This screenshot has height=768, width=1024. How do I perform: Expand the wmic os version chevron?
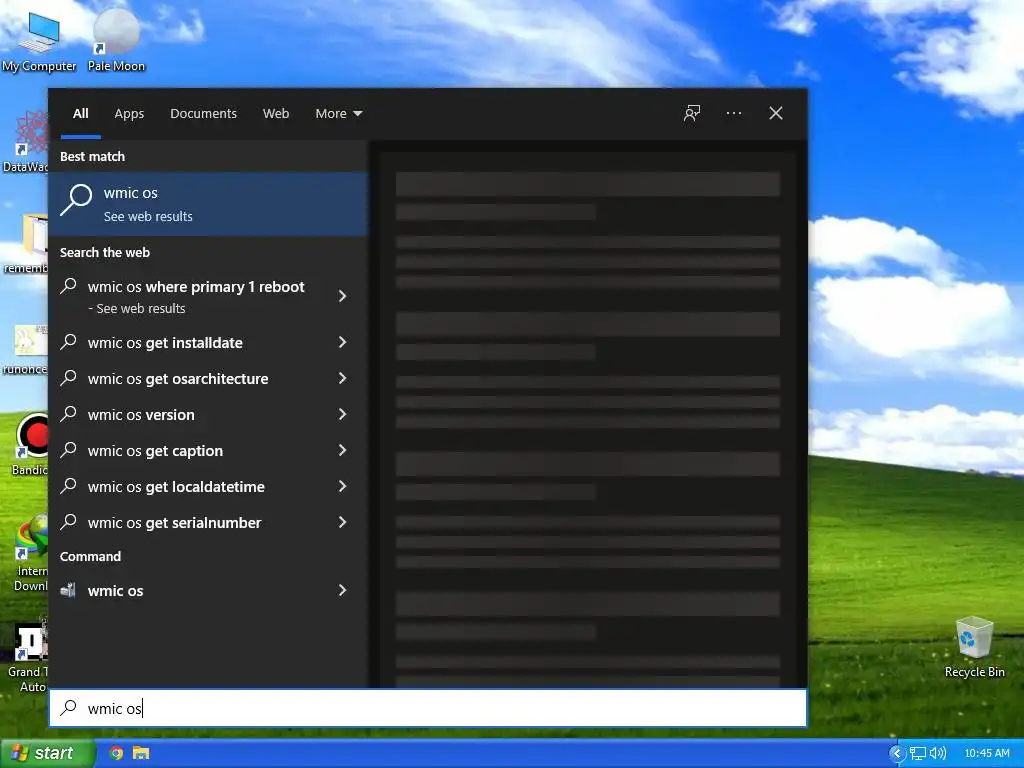click(x=342, y=414)
